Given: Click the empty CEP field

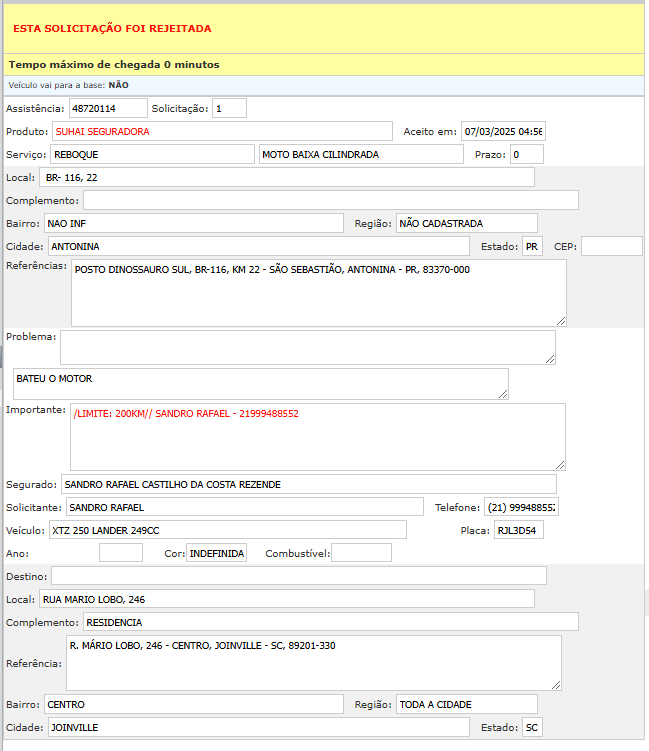Looking at the screenshot, I should (x=611, y=246).
